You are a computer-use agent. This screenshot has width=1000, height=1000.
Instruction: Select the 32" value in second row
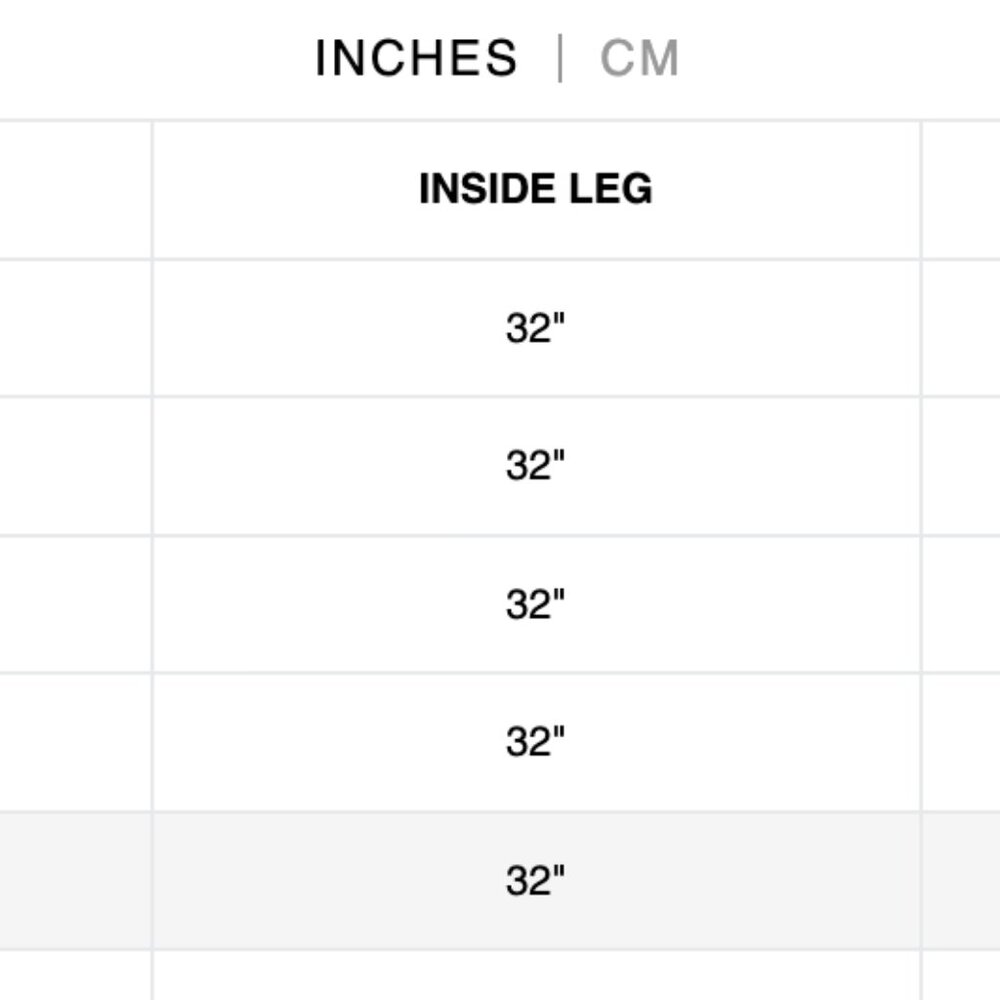[536, 466]
